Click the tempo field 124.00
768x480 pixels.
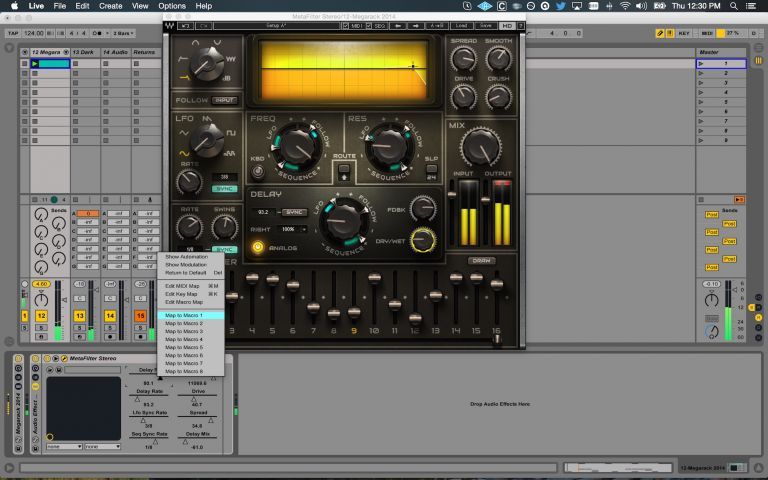34,33
